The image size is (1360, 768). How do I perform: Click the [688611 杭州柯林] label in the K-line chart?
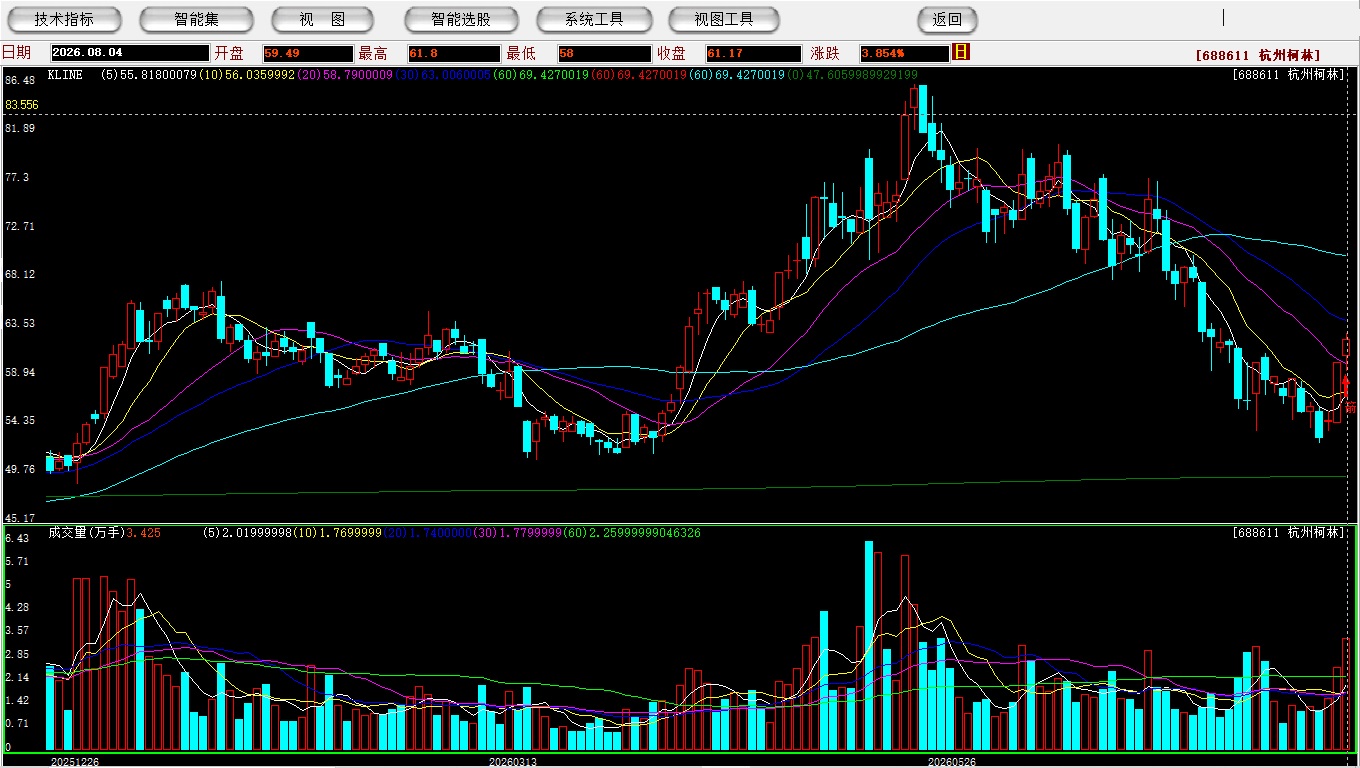click(x=1289, y=75)
